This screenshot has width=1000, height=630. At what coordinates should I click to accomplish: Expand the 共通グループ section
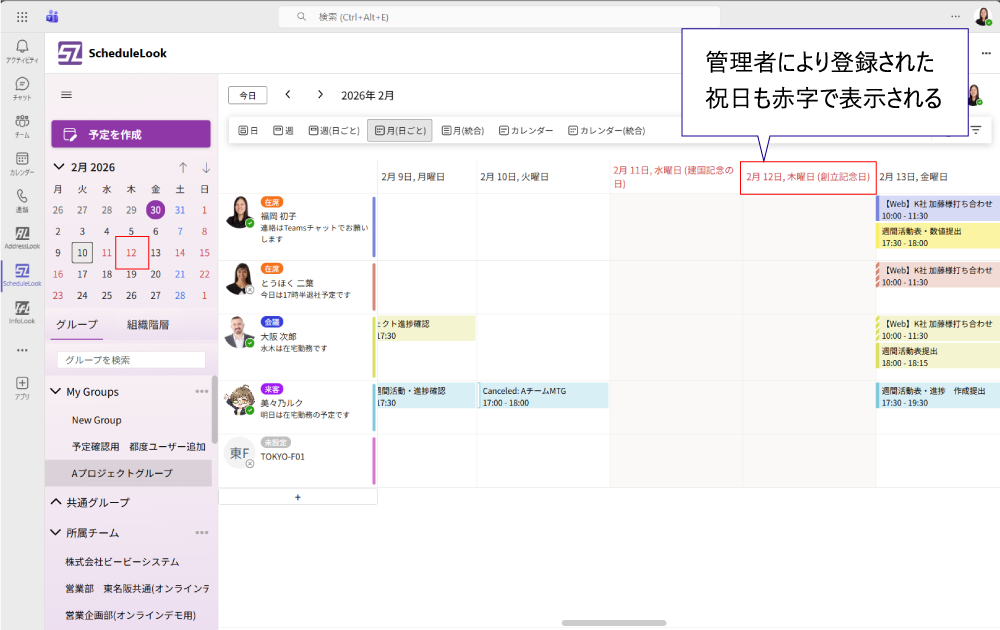(x=56, y=502)
